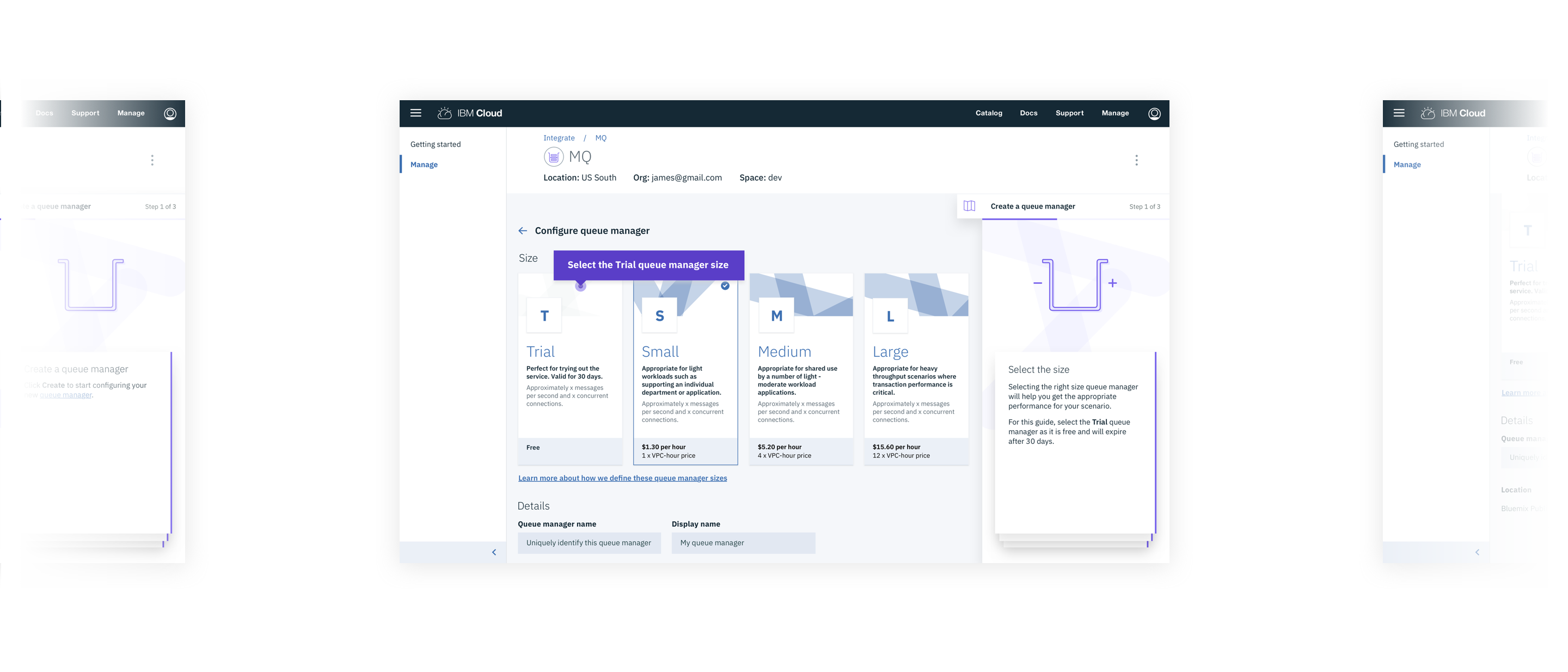Follow the Integrate breadcrumb link
This screenshot has height=672, width=1568.
pyautogui.click(x=559, y=138)
